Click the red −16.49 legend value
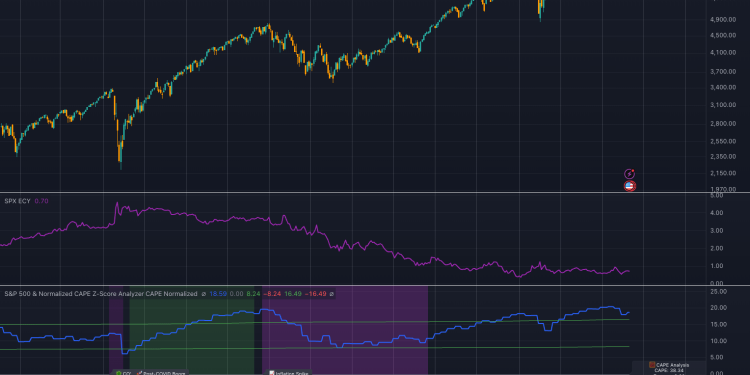The image size is (750, 375). tap(316, 294)
